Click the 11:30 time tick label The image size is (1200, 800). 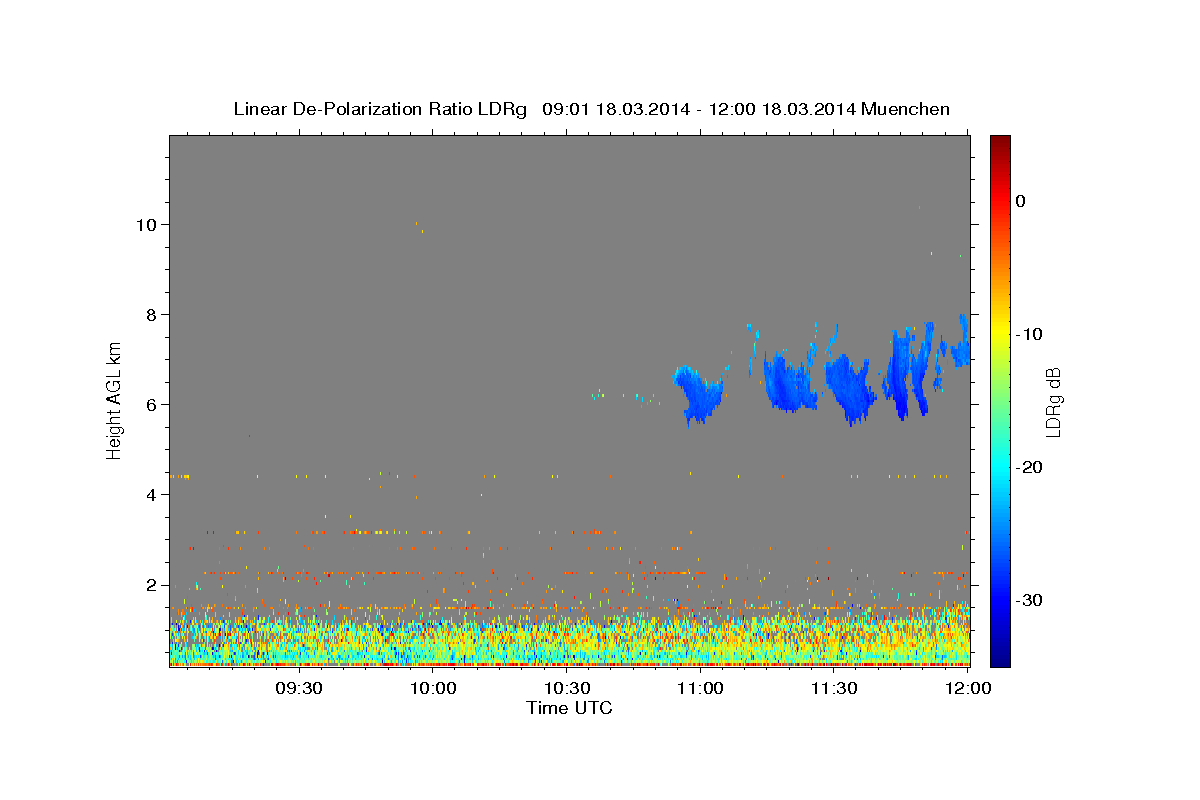tap(834, 688)
